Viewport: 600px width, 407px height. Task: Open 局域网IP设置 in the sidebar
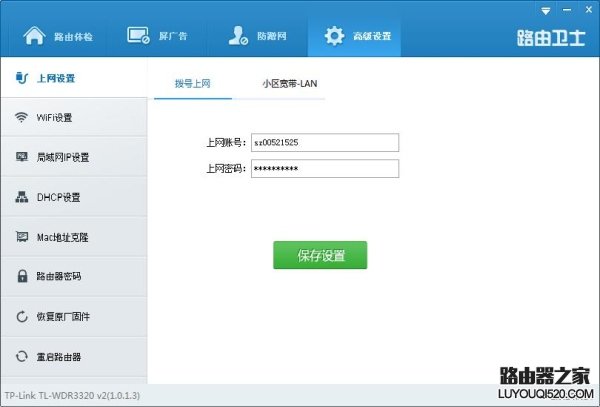click(74, 157)
